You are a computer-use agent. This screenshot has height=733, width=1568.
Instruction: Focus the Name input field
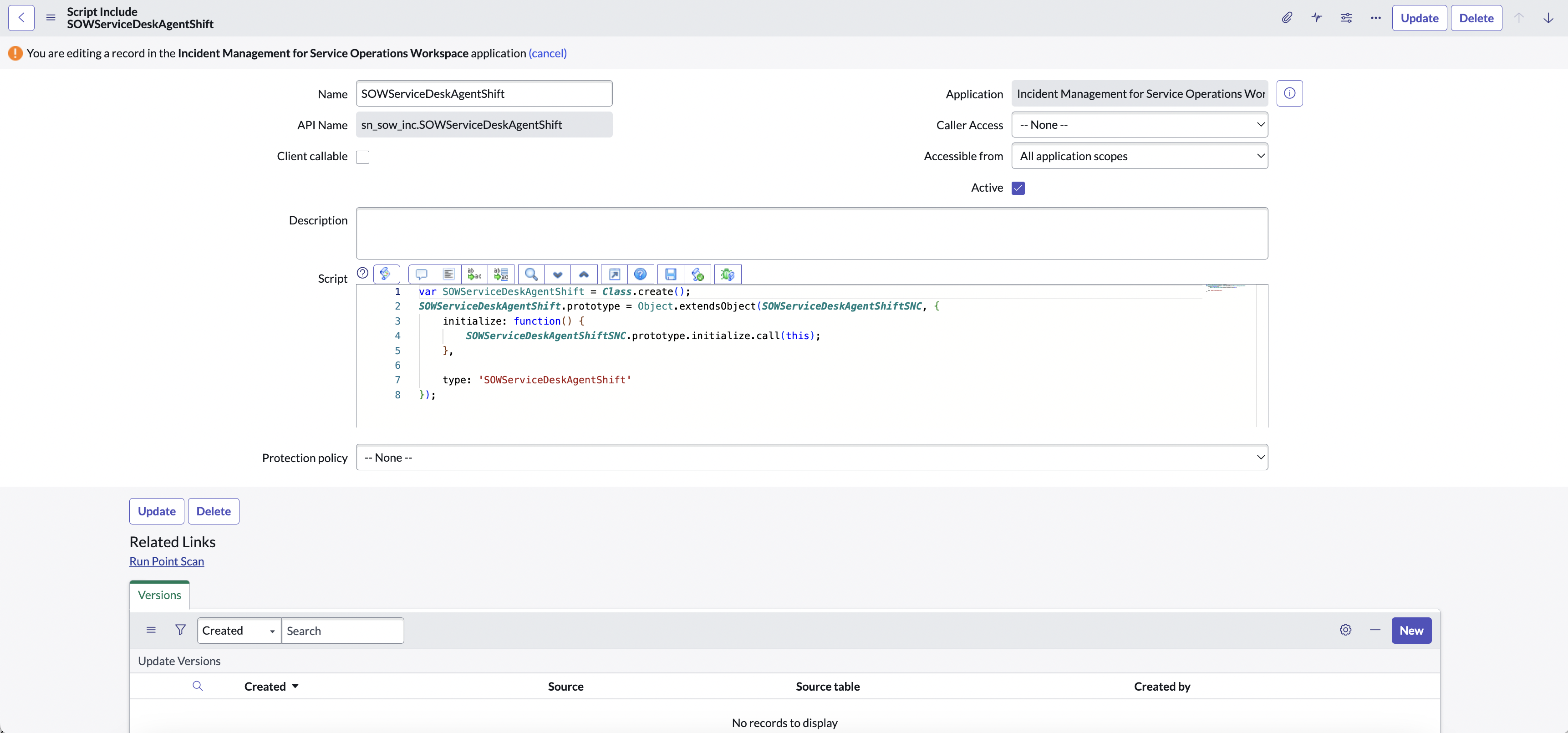coord(484,93)
